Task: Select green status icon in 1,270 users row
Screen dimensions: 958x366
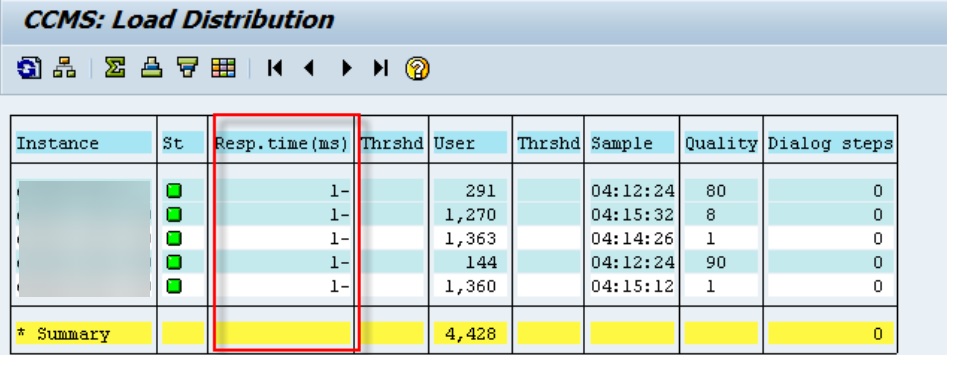Action: click(x=174, y=214)
